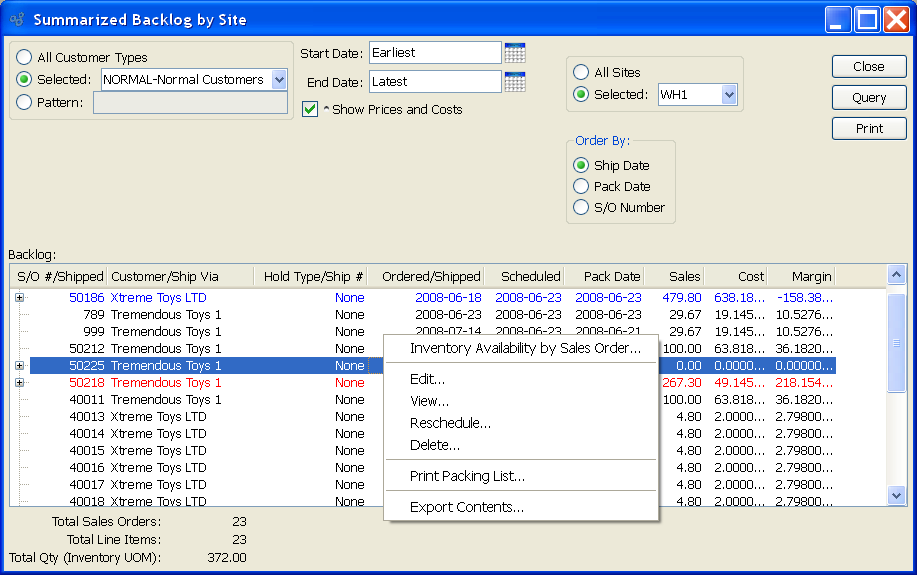Select the All Customer Types radio button
The width and height of the screenshot is (917, 575).
point(25,58)
